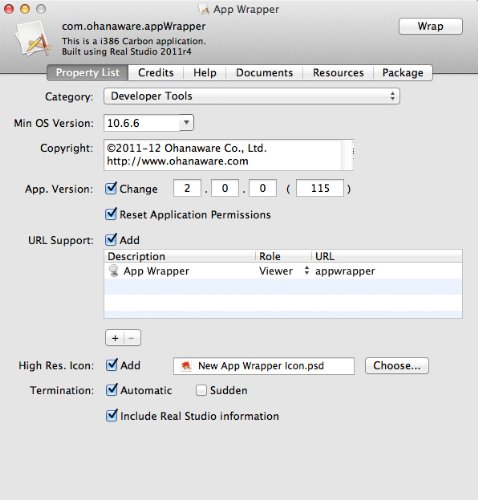Click the com.ohanaware.appWrapper identifier text
Screen dimensions: 478x500
point(134,26)
